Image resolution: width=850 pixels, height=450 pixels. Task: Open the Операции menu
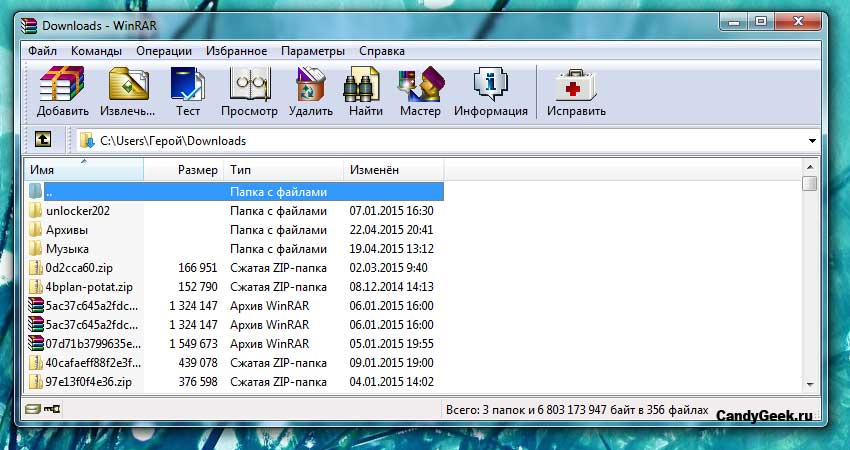(x=164, y=51)
